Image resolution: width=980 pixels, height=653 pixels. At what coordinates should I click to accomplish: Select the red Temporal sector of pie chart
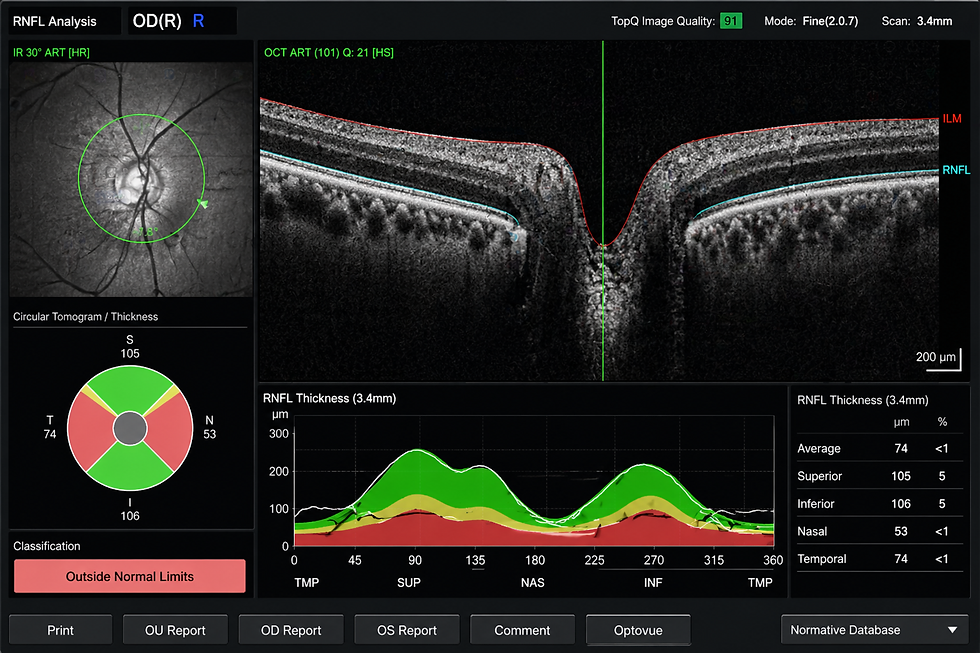point(90,431)
